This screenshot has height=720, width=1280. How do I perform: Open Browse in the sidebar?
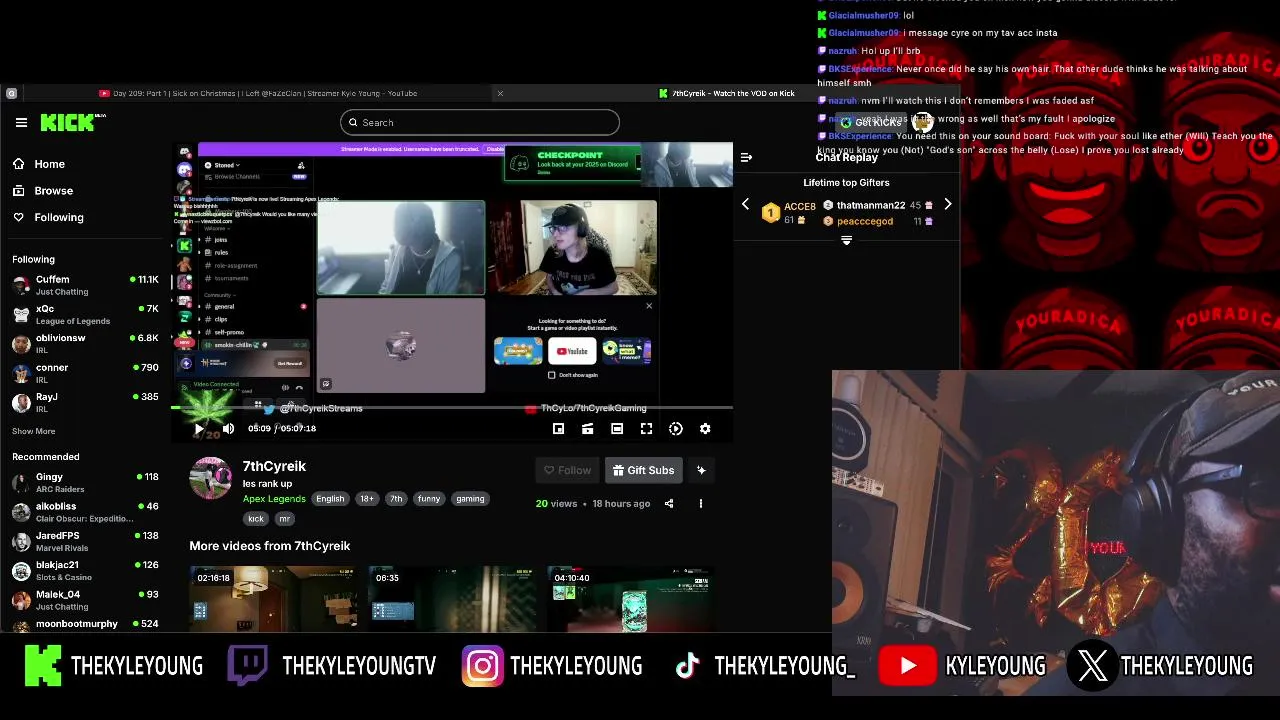(x=44, y=191)
